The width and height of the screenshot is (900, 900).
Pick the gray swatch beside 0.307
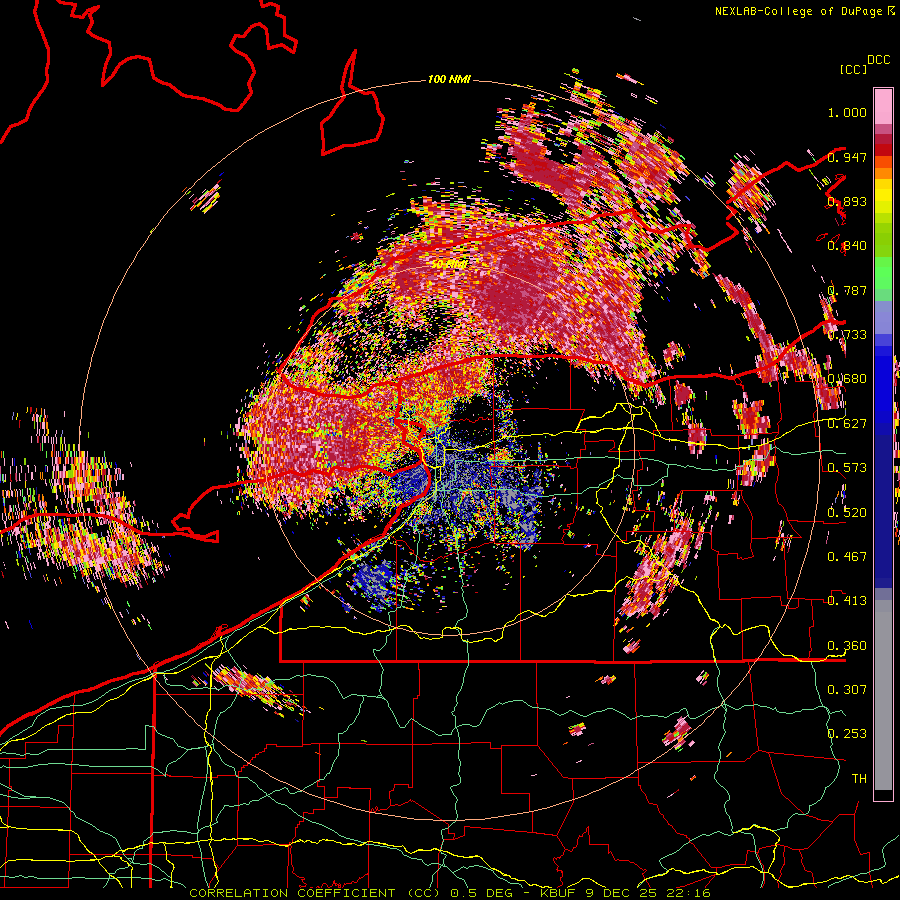click(x=883, y=695)
